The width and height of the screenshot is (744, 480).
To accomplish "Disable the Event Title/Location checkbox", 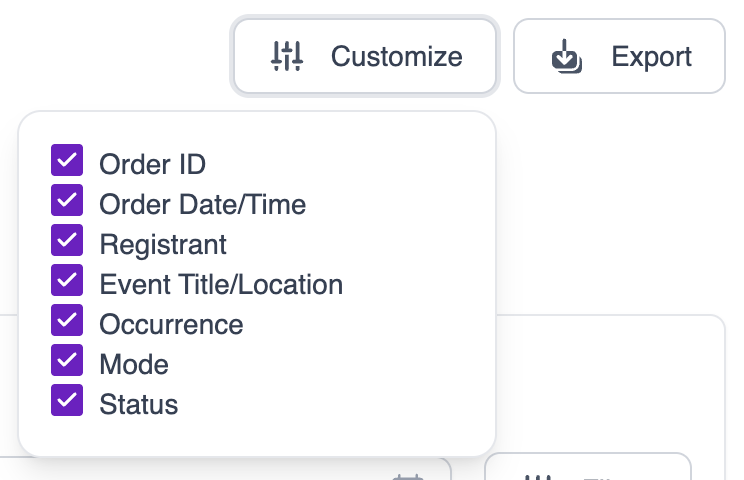I will 67,281.
